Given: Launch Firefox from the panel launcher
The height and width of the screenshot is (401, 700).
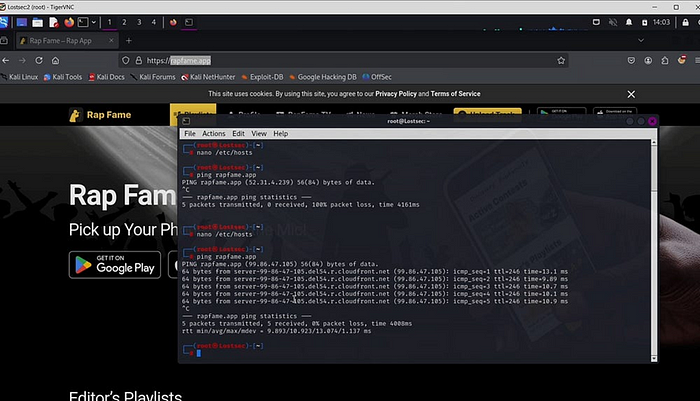Looking at the screenshot, I should pos(69,22).
